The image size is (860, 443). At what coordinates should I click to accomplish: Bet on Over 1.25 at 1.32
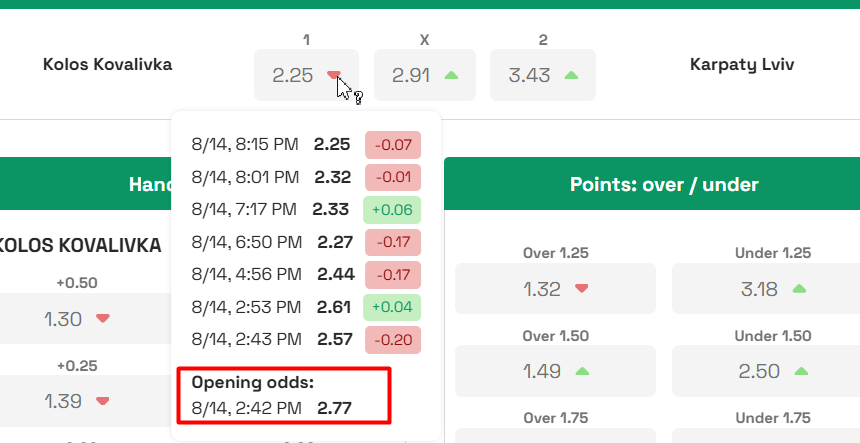[543, 290]
